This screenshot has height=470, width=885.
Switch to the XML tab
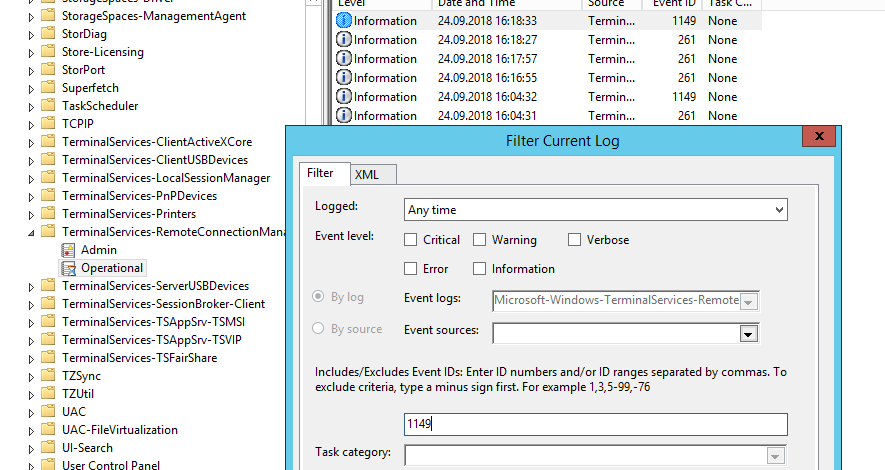pos(373,174)
